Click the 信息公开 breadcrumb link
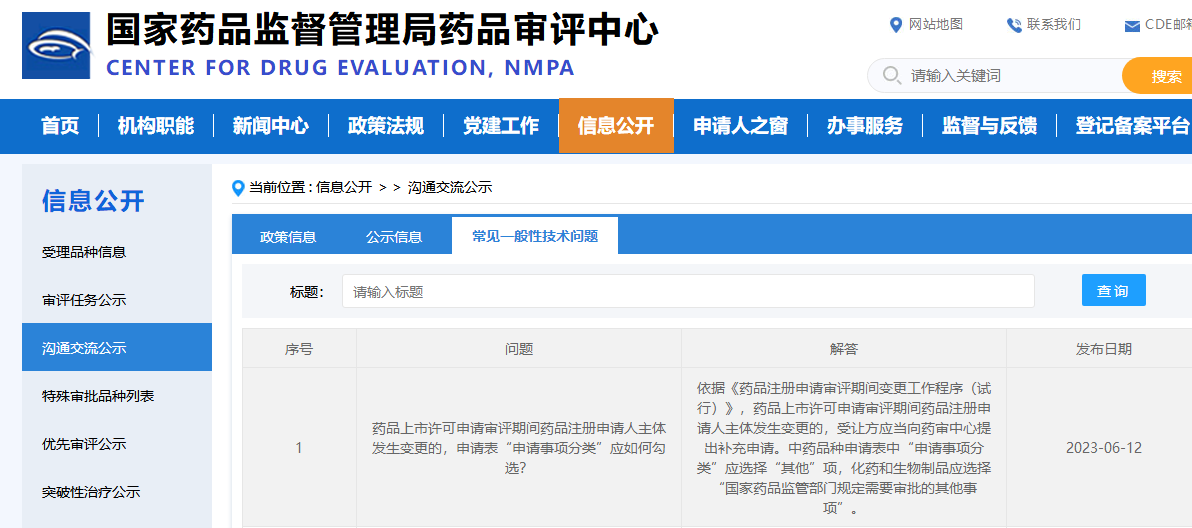1192x528 pixels. click(x=344, y=188)
